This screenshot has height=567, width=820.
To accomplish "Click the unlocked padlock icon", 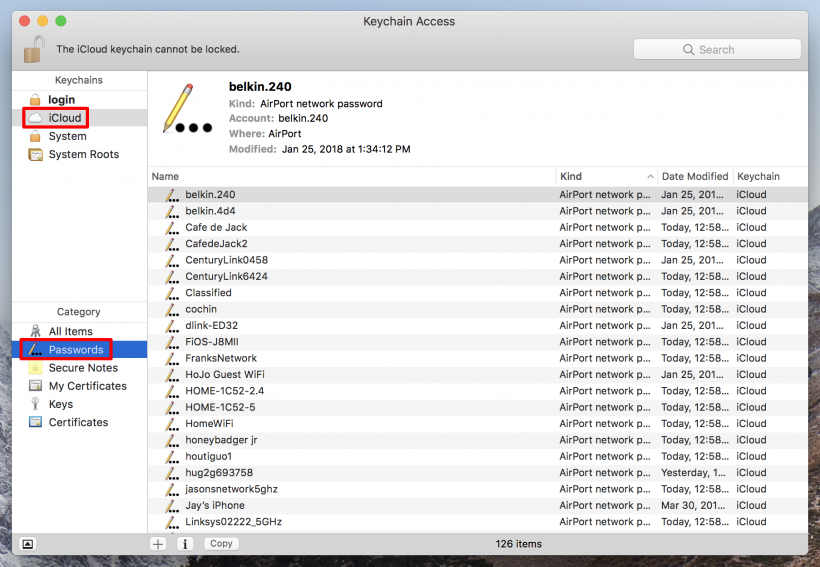I will pyautogui.click(x=34, y=49).
